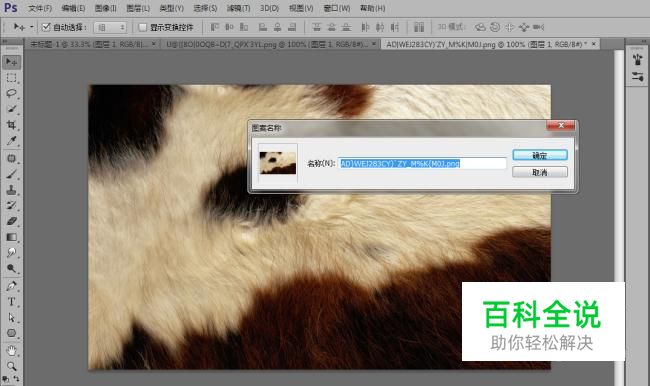Viewport: 650px width, 386px height.
Task: Open the 文件(F) menu
Action: [40, 8]
